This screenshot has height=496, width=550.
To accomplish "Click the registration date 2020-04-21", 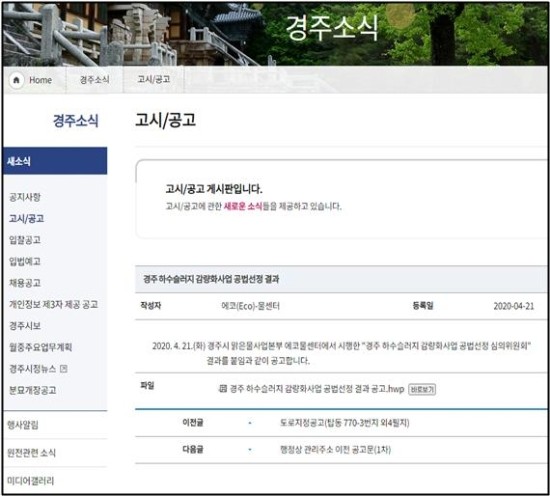I will click(x=514, y=306).
